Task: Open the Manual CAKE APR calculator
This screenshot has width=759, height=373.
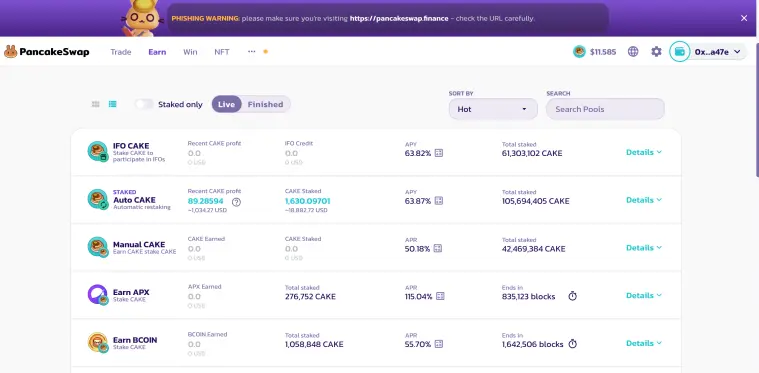Action: point(438,249)
